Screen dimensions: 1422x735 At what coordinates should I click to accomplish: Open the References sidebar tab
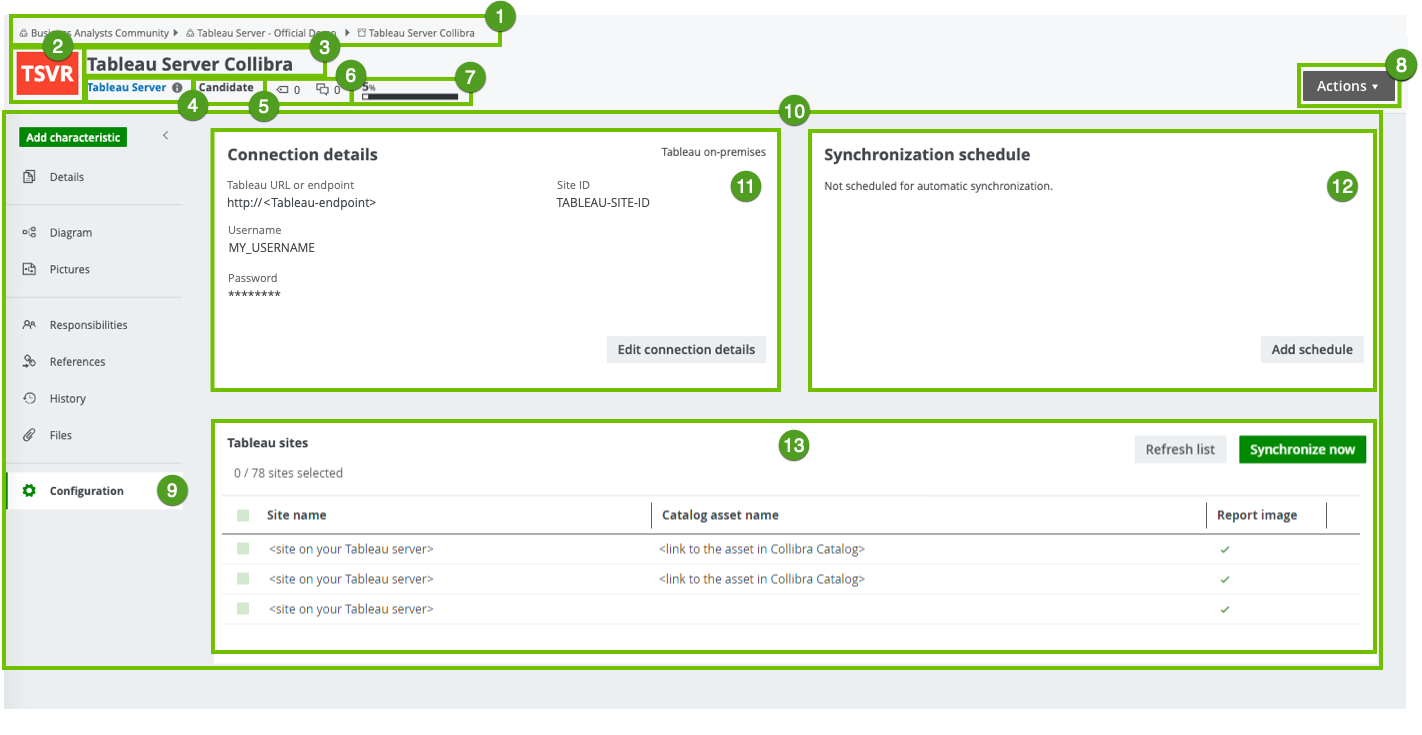pos(77,362)
